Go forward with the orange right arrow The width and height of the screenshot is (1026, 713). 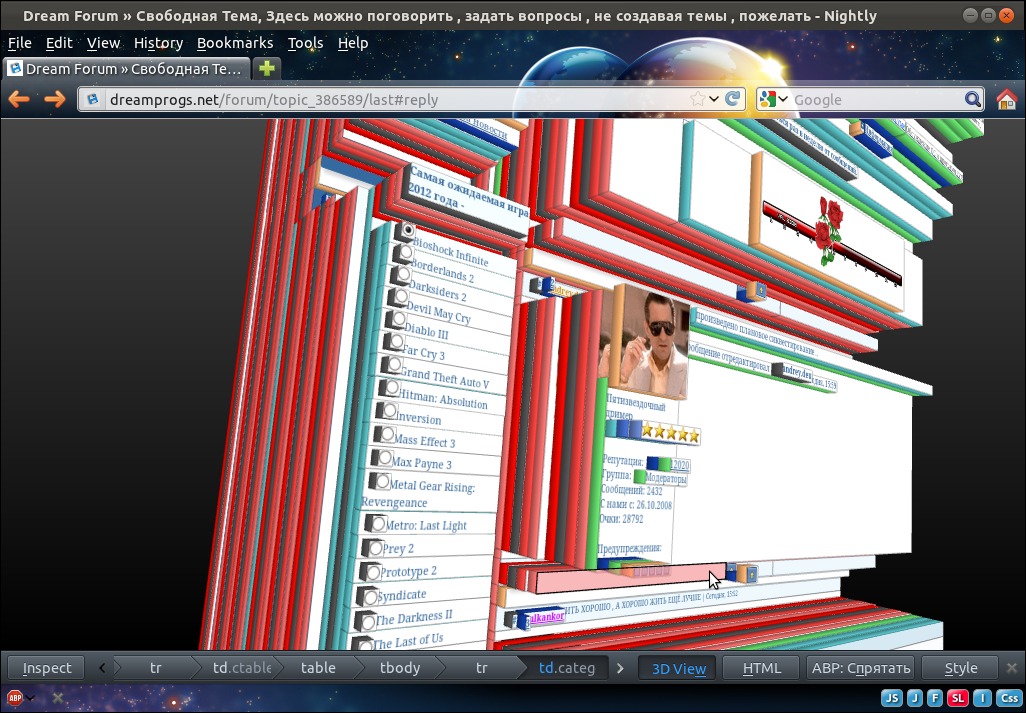click(55, 99)
